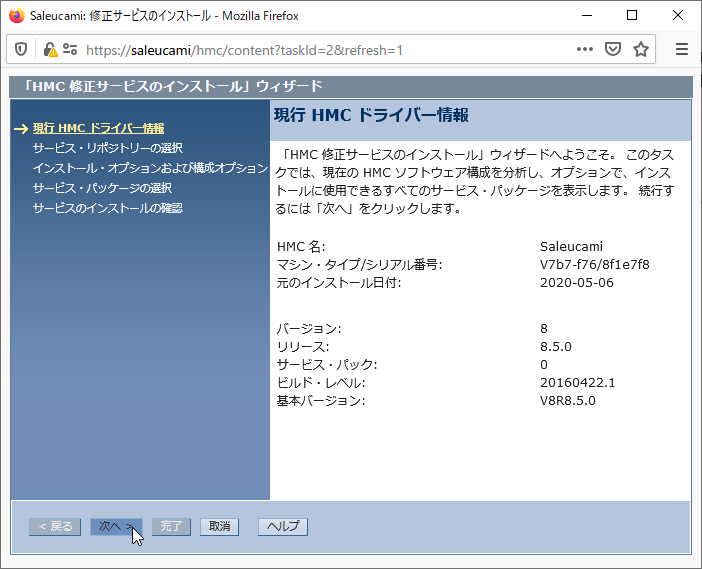
Task: Select the 現行 HMC ドライバー情報 wizard step
Action: click(x=98, y=128)
